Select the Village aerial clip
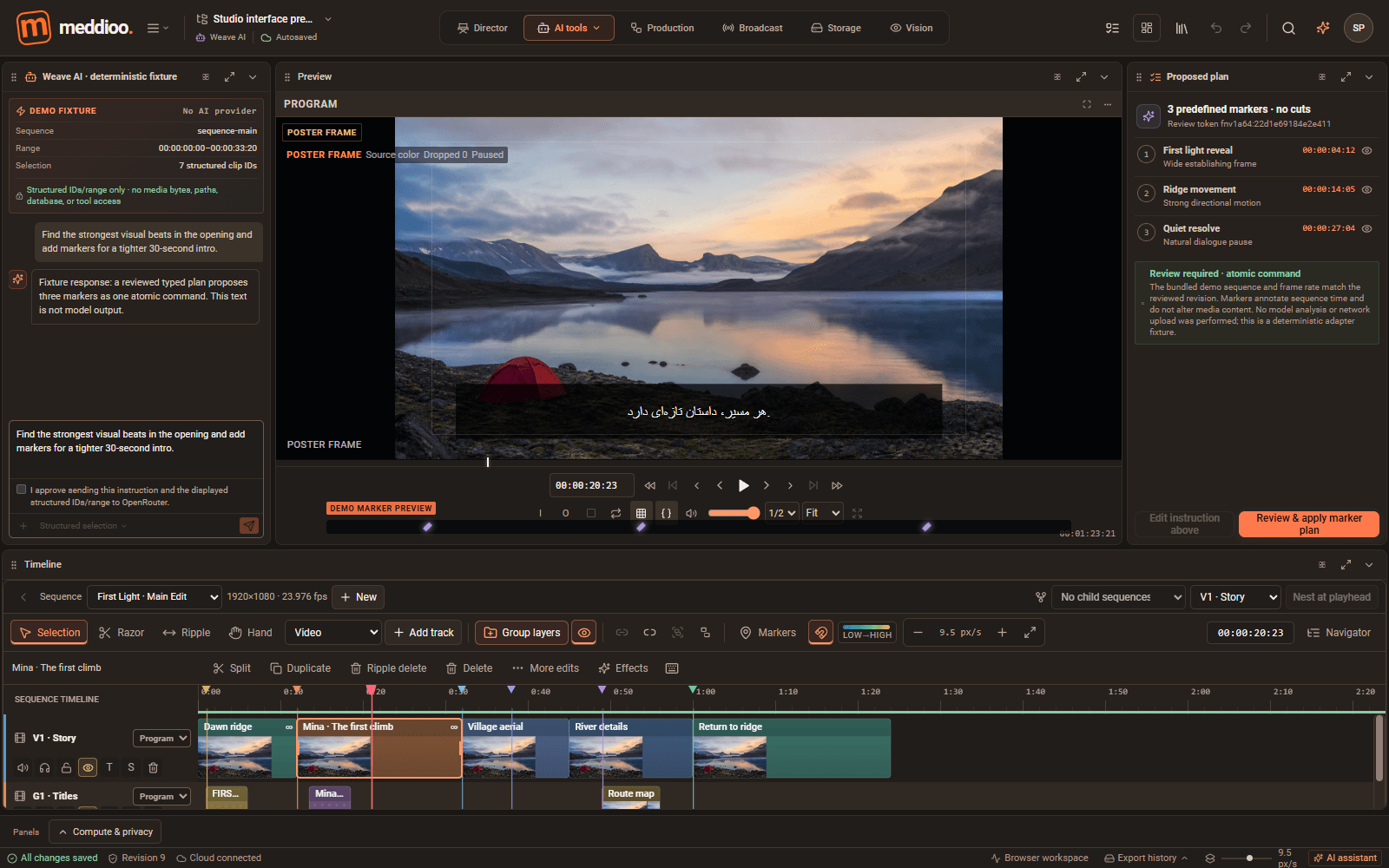Screen dimensions: 1389x868 516,748
